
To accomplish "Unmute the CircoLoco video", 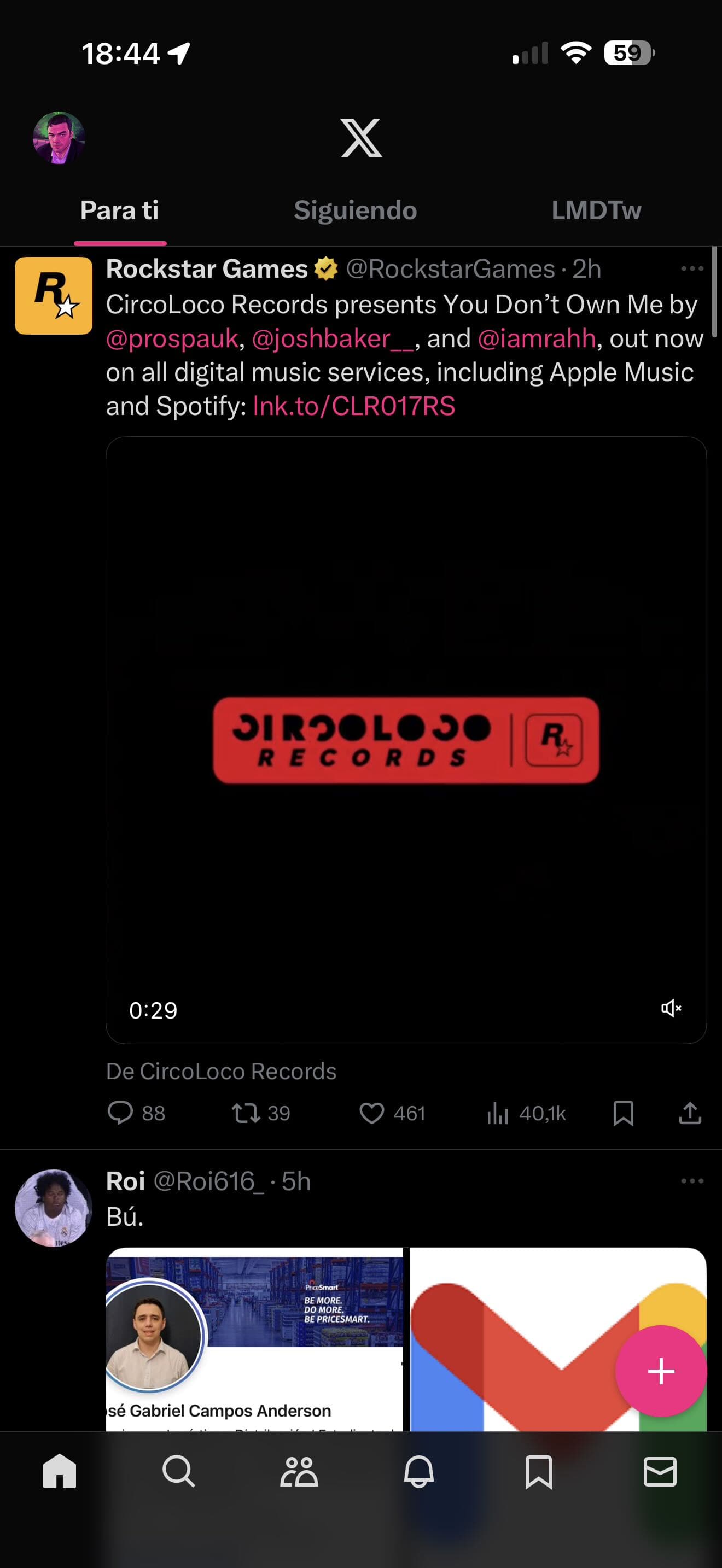I will click(671, 1009).
